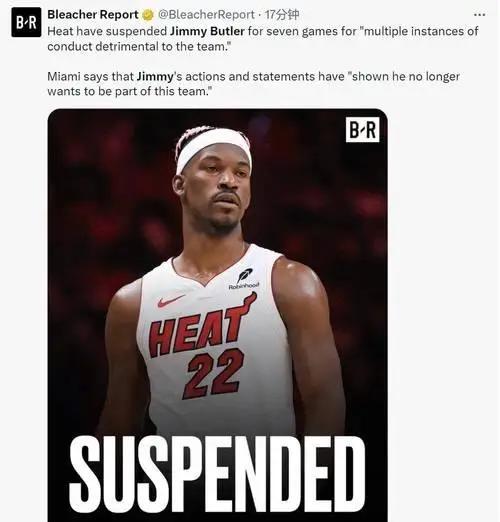Click the B/R watermark logo in photo

pyautogui.click(x=362, y=130)
